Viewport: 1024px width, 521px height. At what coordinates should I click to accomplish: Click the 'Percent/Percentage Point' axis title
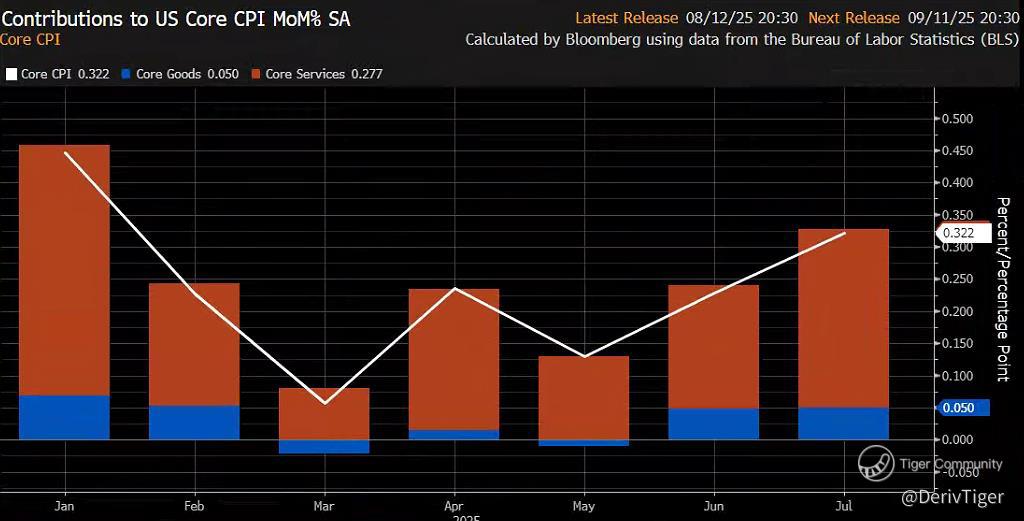coord(1003,289)
